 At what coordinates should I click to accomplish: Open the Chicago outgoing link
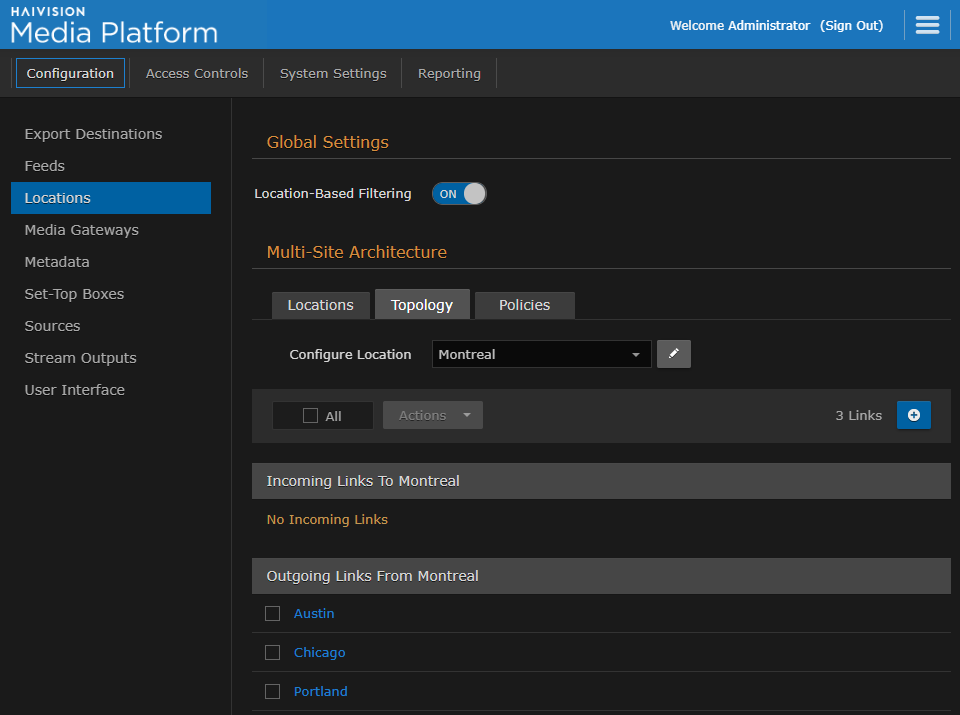319,652
